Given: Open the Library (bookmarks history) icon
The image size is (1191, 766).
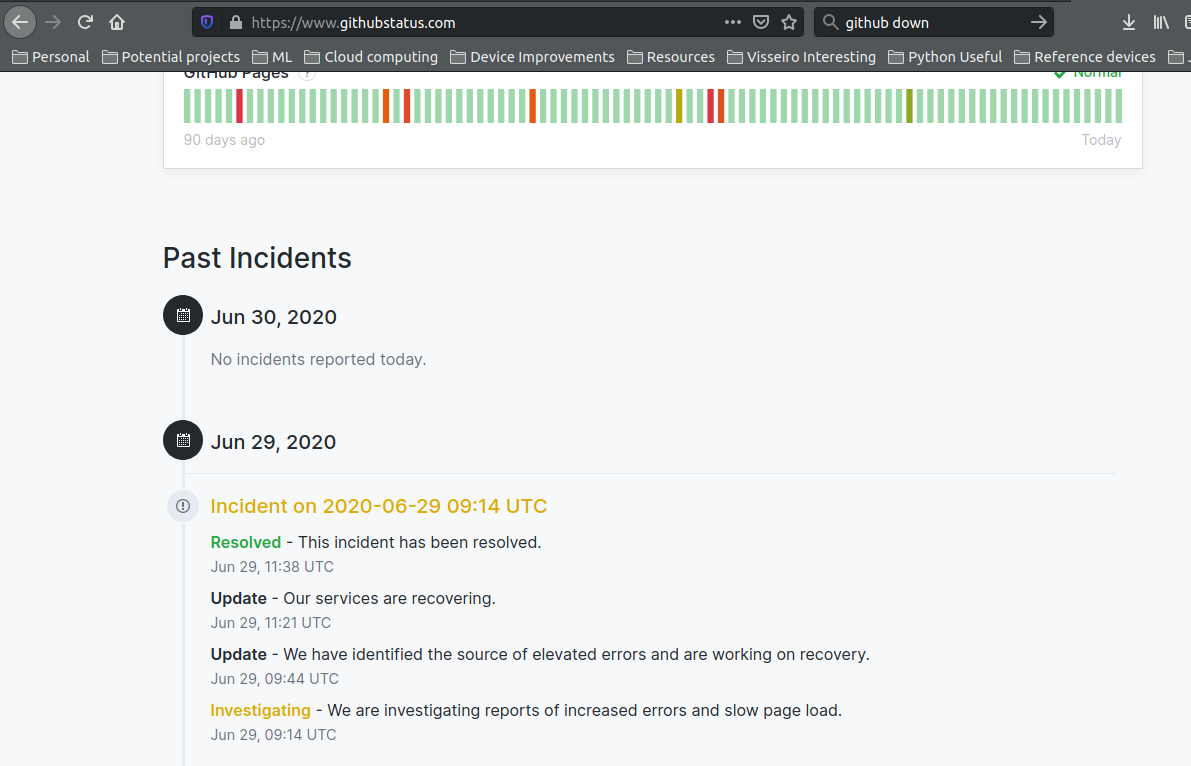Looking at the screenshot, I should click(1162, 21).
